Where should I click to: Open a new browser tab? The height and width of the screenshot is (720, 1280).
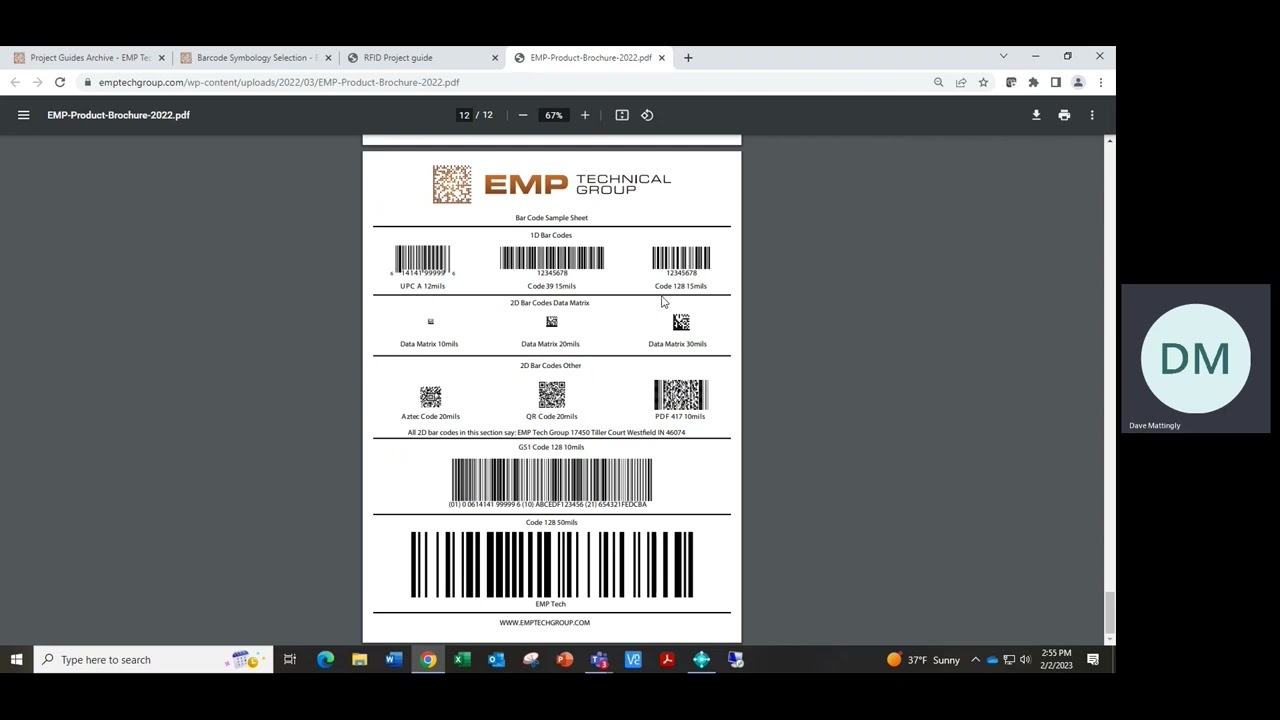(x=688, y=58)
